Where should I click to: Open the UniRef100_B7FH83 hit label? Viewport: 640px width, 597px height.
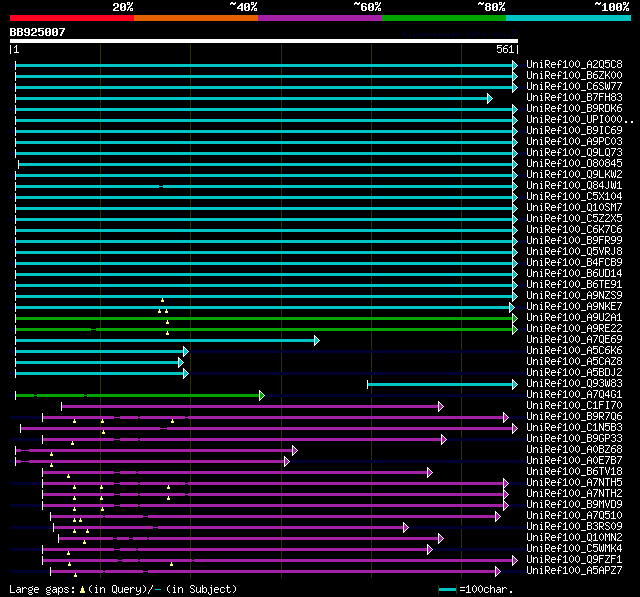(574, 98)
